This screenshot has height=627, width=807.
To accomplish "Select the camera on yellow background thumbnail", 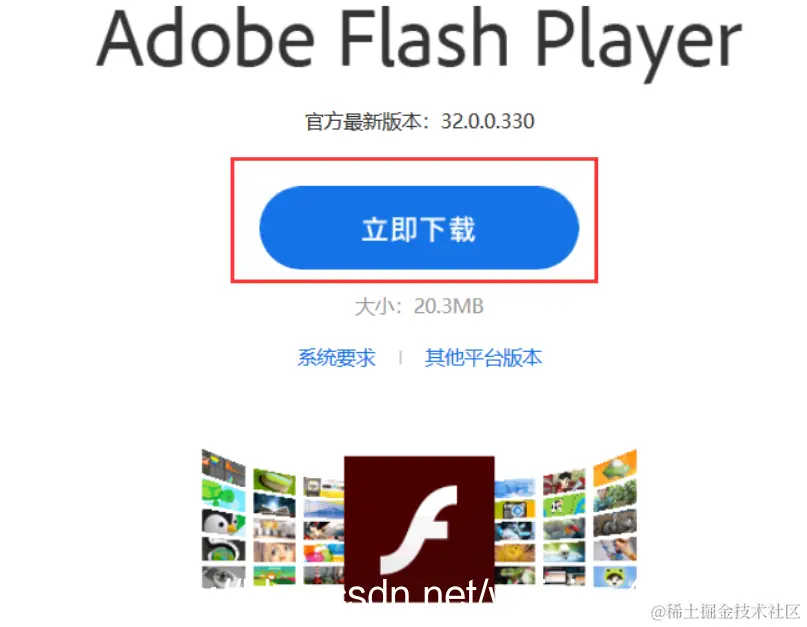I will 515,510.
